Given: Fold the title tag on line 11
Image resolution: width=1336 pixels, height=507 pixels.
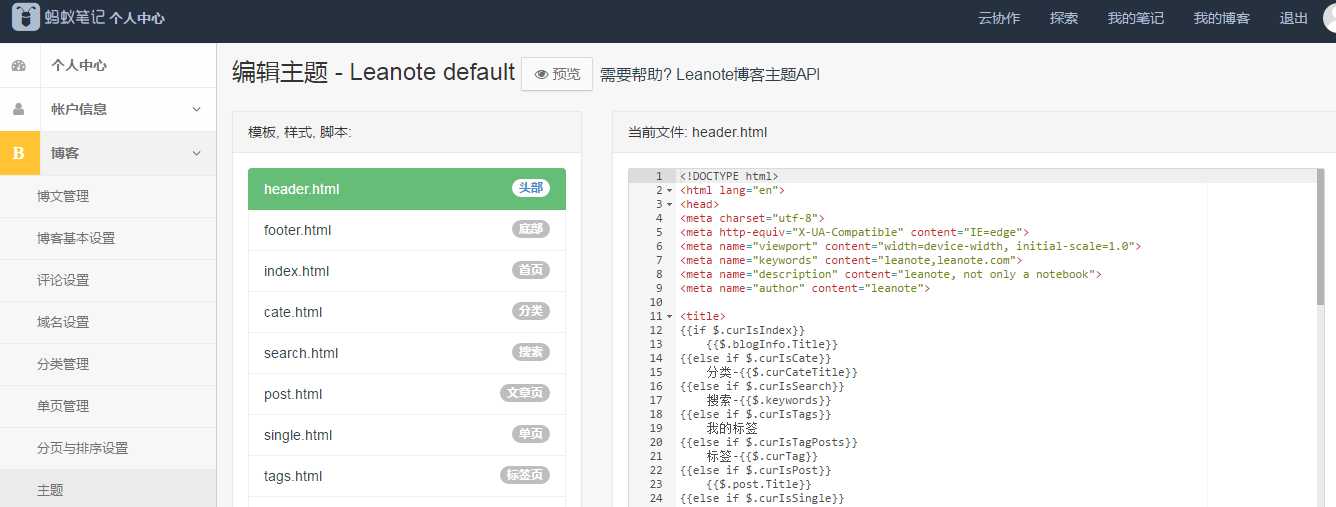Looking at the screenshot, I should click(x=670, y=316).
